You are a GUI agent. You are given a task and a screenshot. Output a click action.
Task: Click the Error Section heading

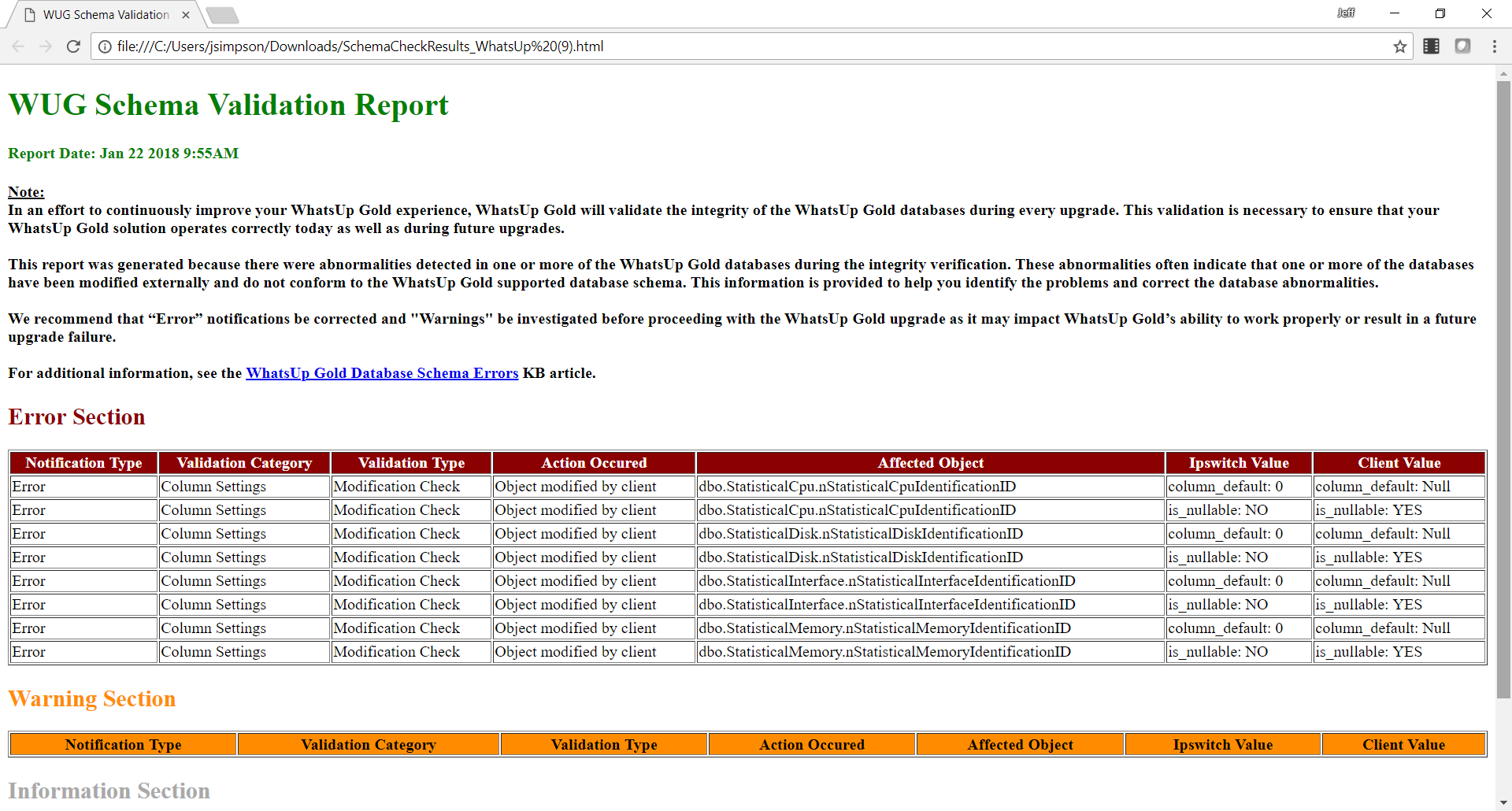(76, 417)
